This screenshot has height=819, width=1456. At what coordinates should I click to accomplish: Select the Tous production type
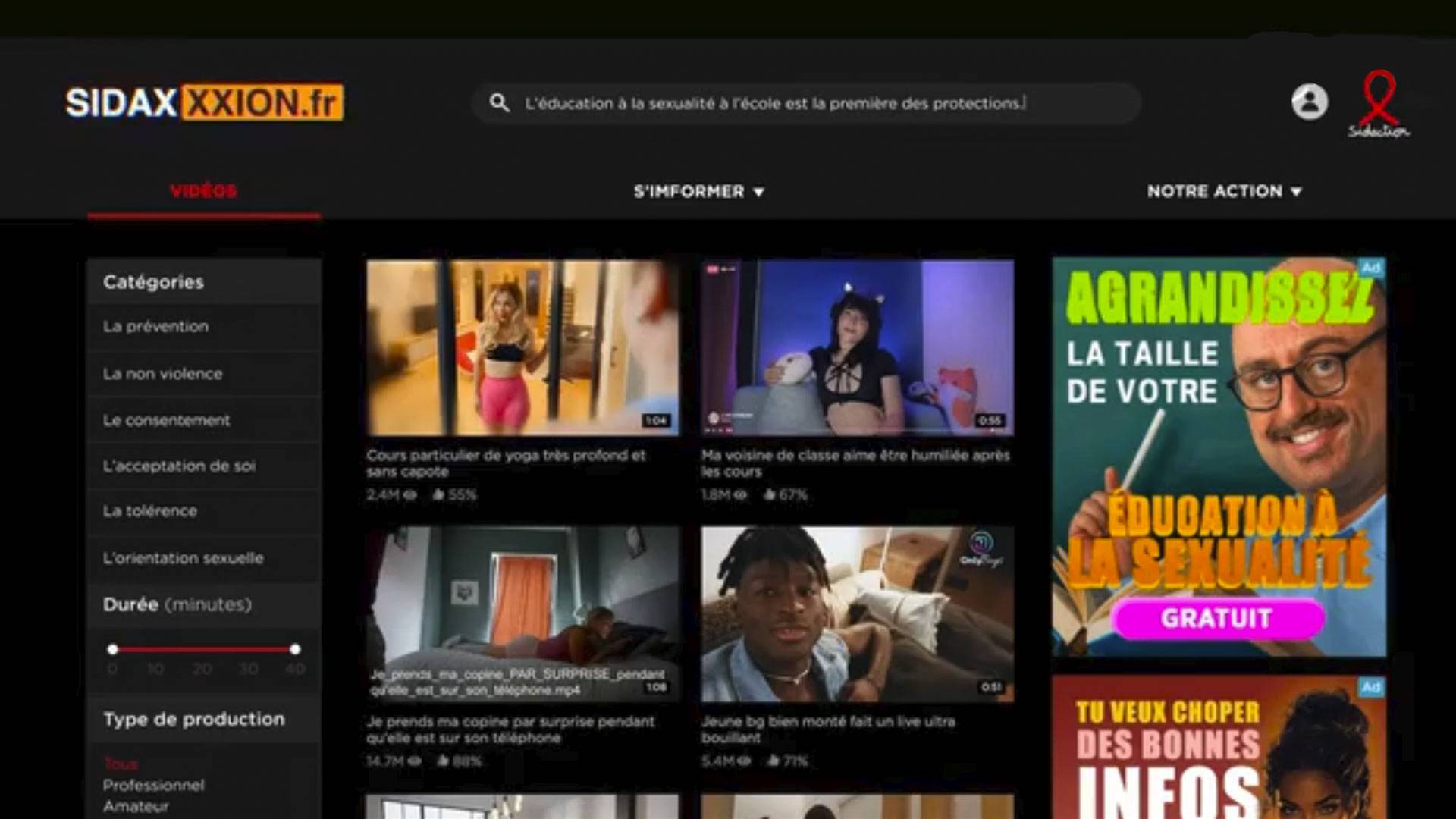121,764
